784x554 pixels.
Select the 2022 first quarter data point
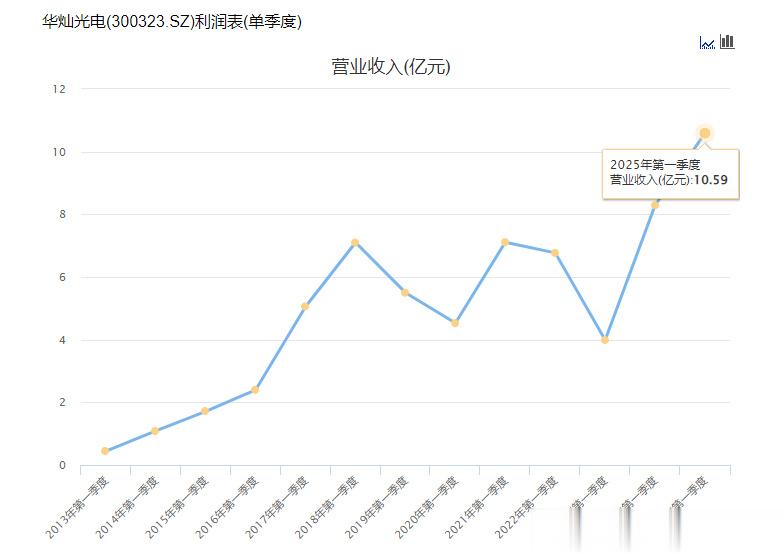[x=555, y=253]
